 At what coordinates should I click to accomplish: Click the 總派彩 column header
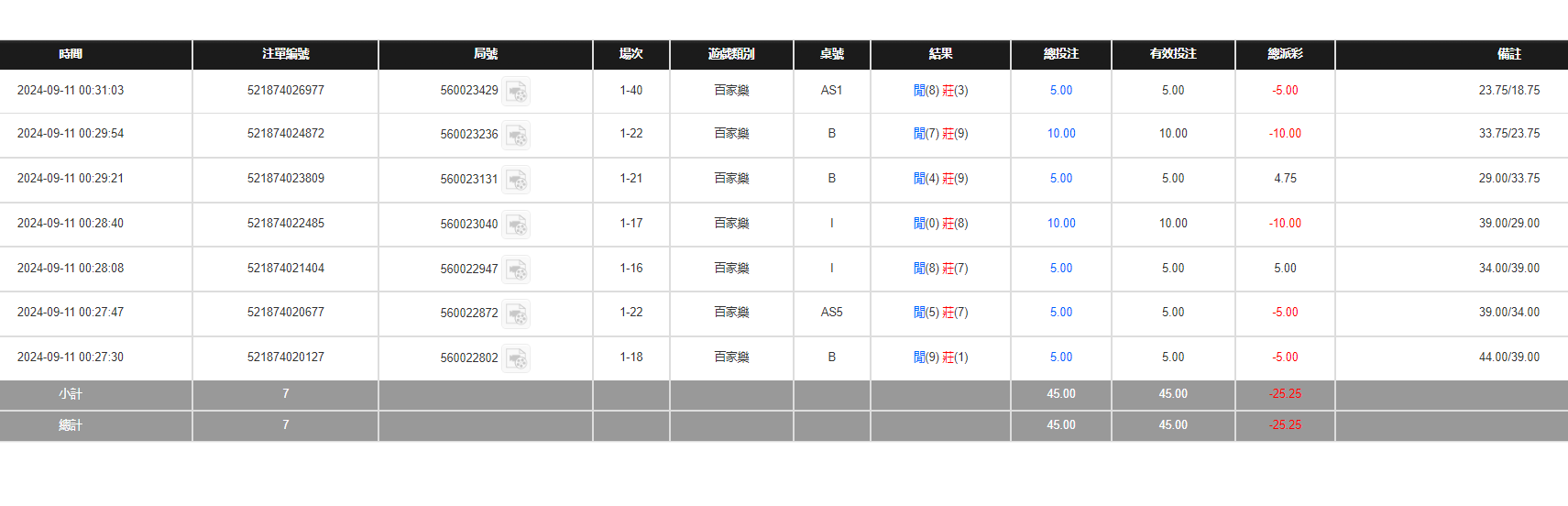tap(1285, 54)
